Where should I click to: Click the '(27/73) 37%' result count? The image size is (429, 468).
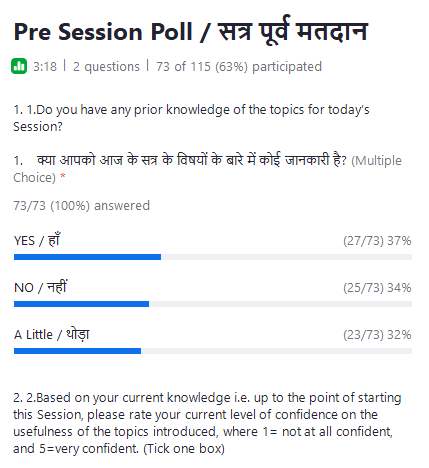(x=377, y=241)
